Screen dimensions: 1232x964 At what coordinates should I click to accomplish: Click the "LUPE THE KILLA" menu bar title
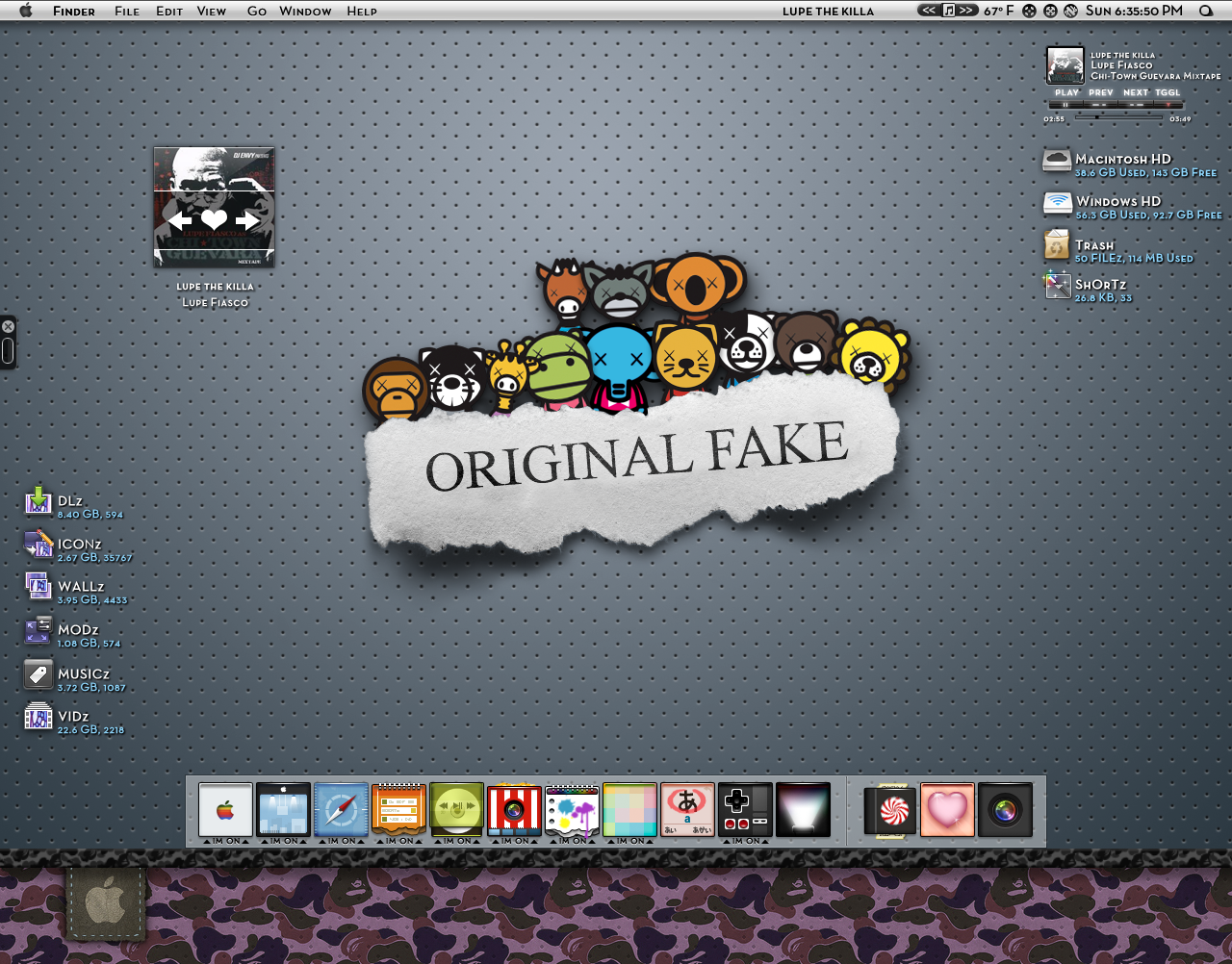point(828,12)
